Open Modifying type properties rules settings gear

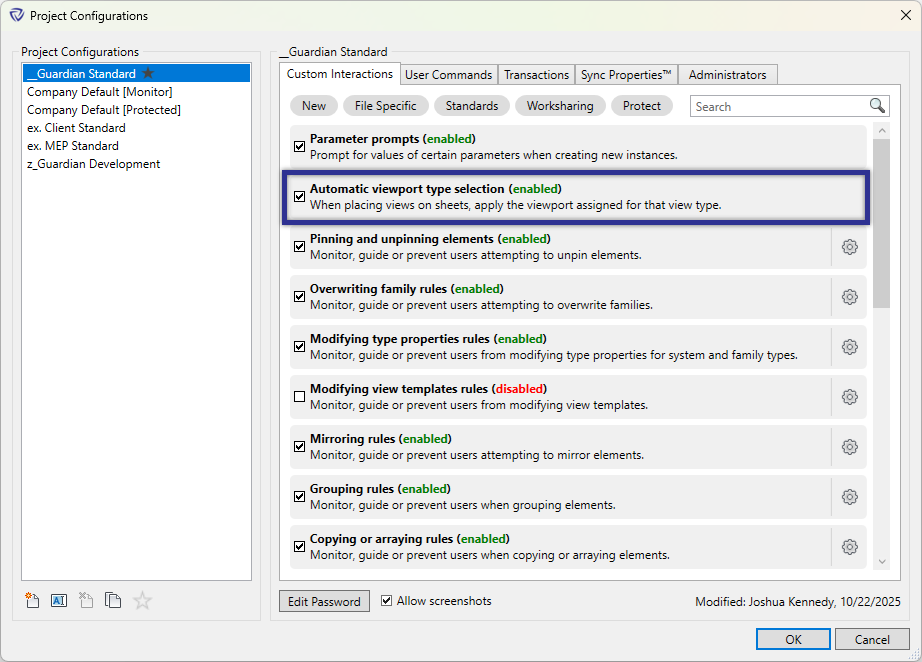point(849,346)
